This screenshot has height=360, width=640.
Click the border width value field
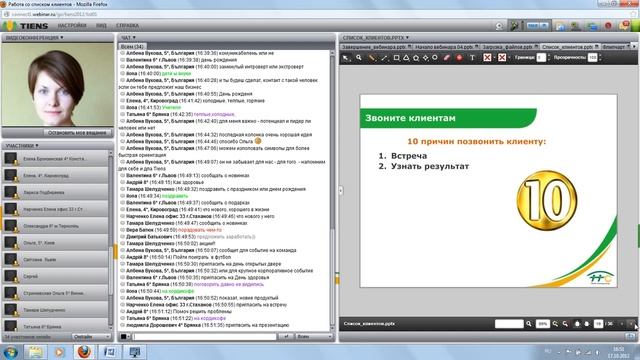click(541, 58)
